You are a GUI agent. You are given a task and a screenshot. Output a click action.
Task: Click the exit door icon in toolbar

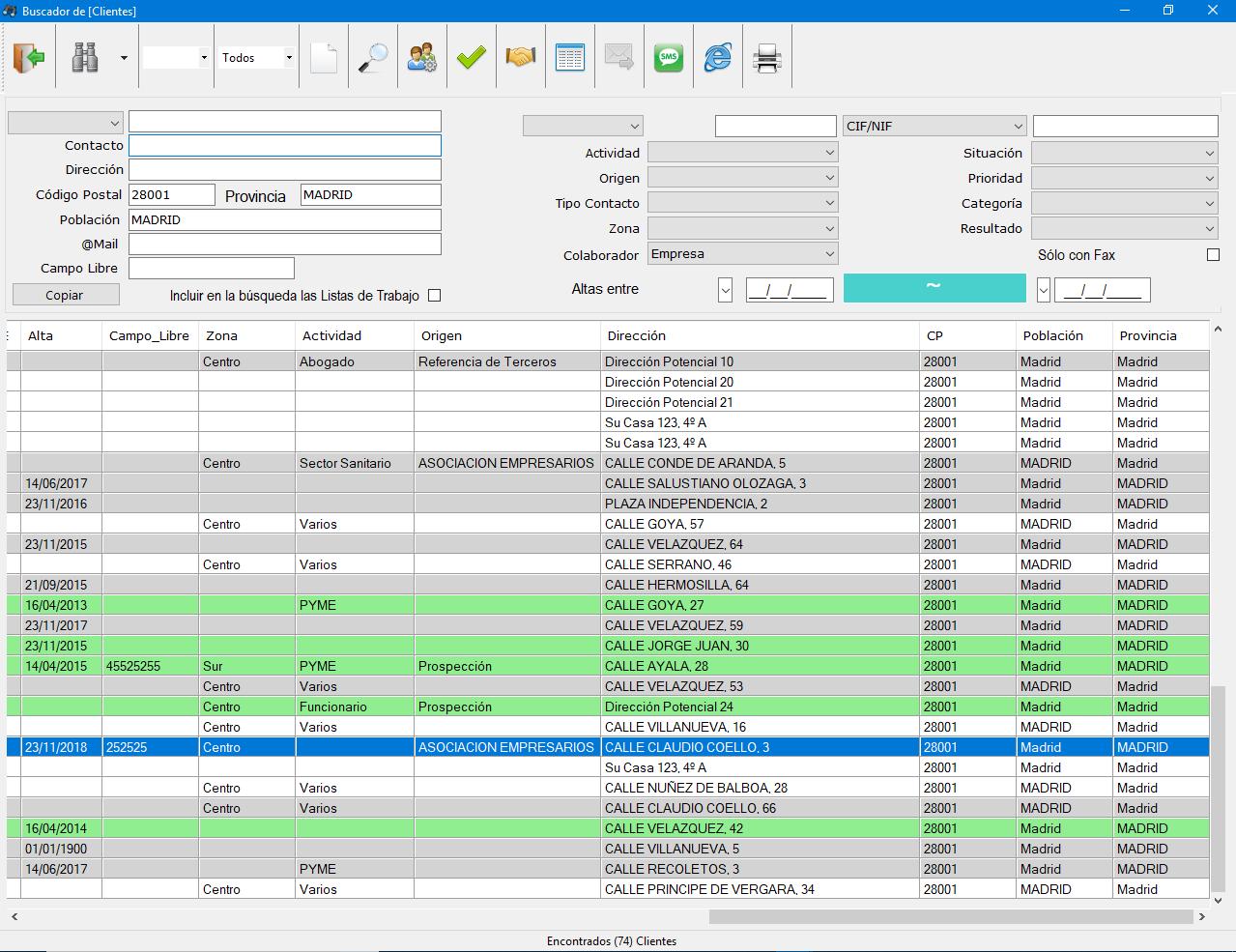[x=29, y=58]
